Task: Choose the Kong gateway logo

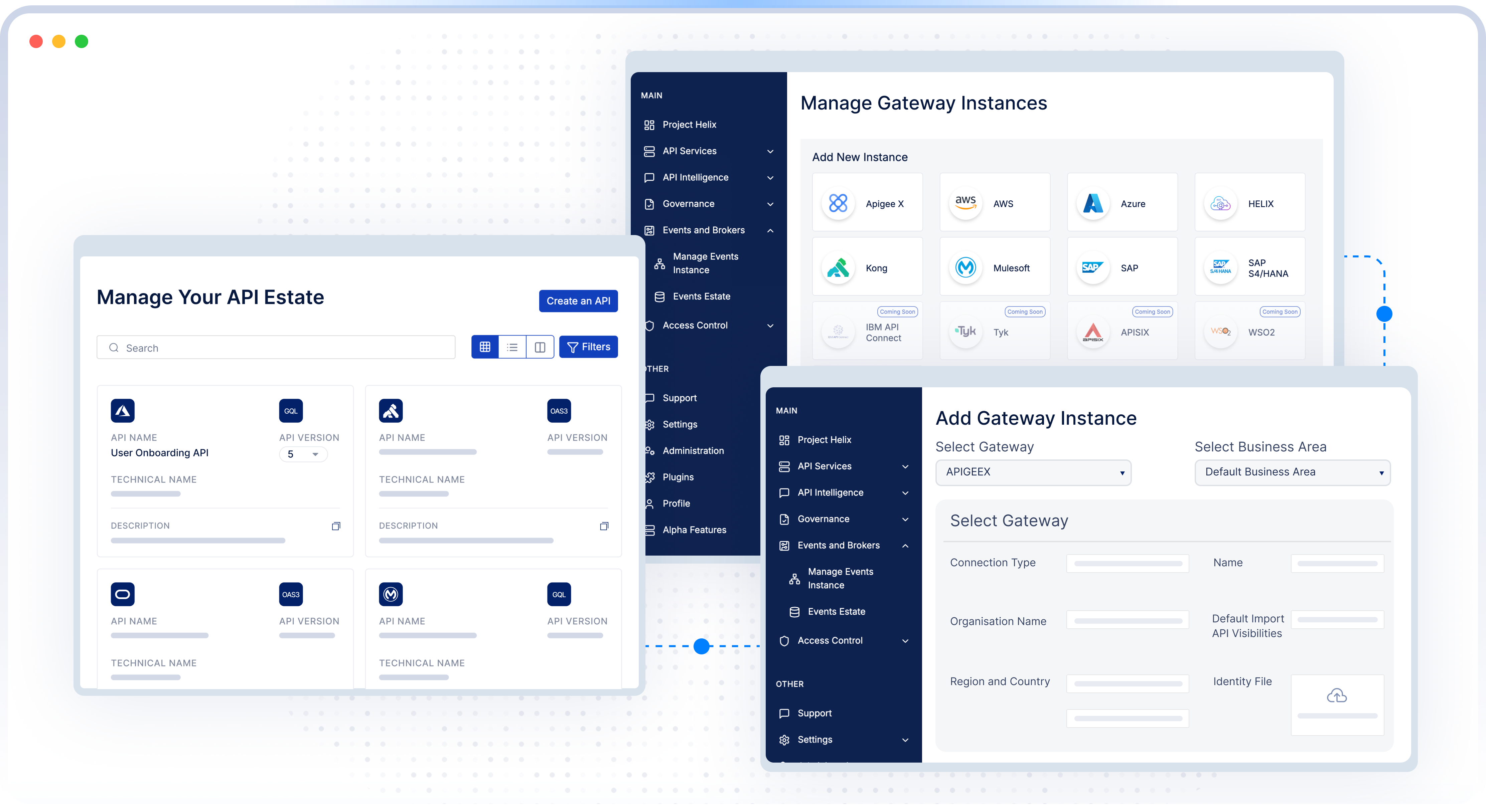Action: click(838, 267)
